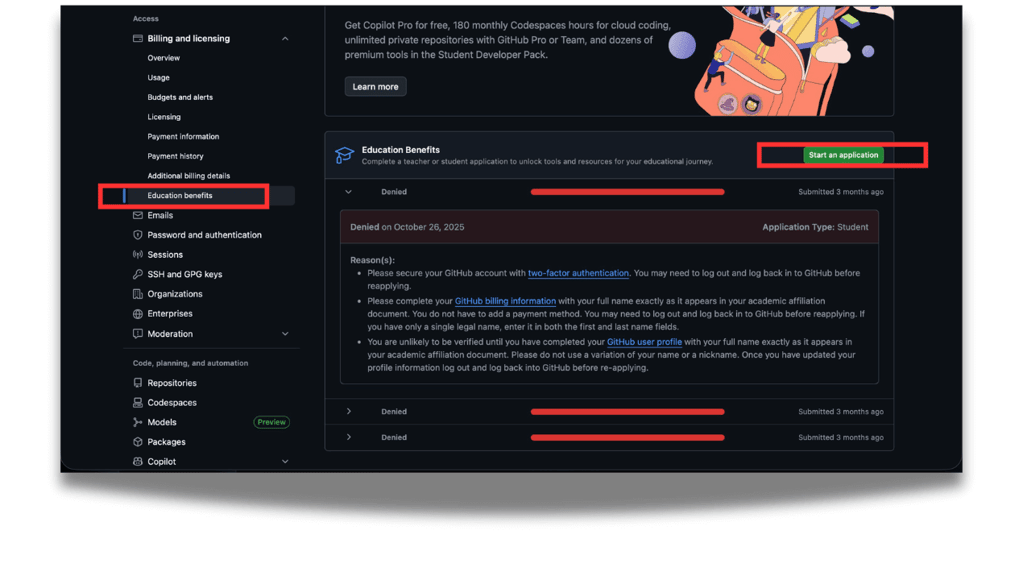The image size is (1024, 580).
Task: Open the Education benefits menu item
Action: click(x=180, y=195)
